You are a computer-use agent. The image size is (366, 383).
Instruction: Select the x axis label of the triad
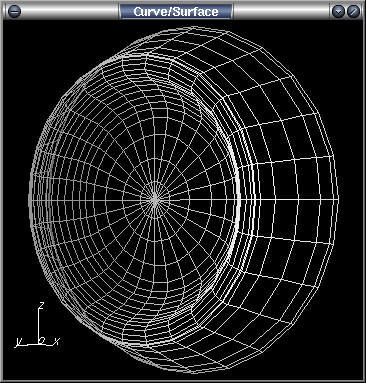[x=57, y=341]
